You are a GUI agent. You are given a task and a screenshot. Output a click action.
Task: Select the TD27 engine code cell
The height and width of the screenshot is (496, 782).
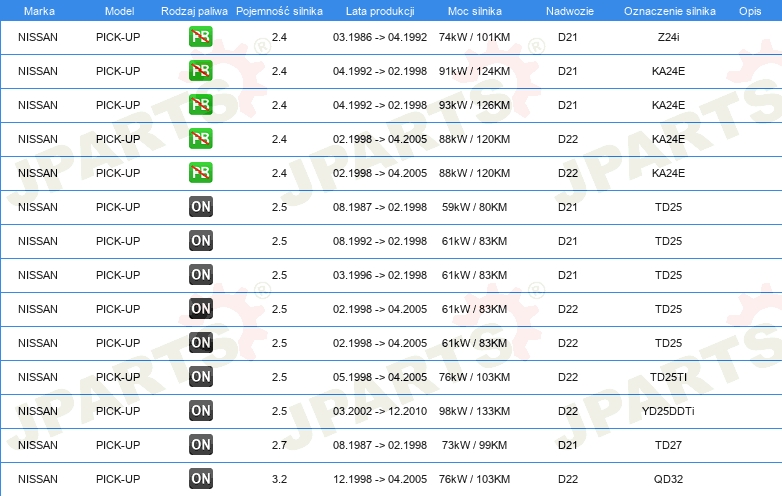pos(668,445)
